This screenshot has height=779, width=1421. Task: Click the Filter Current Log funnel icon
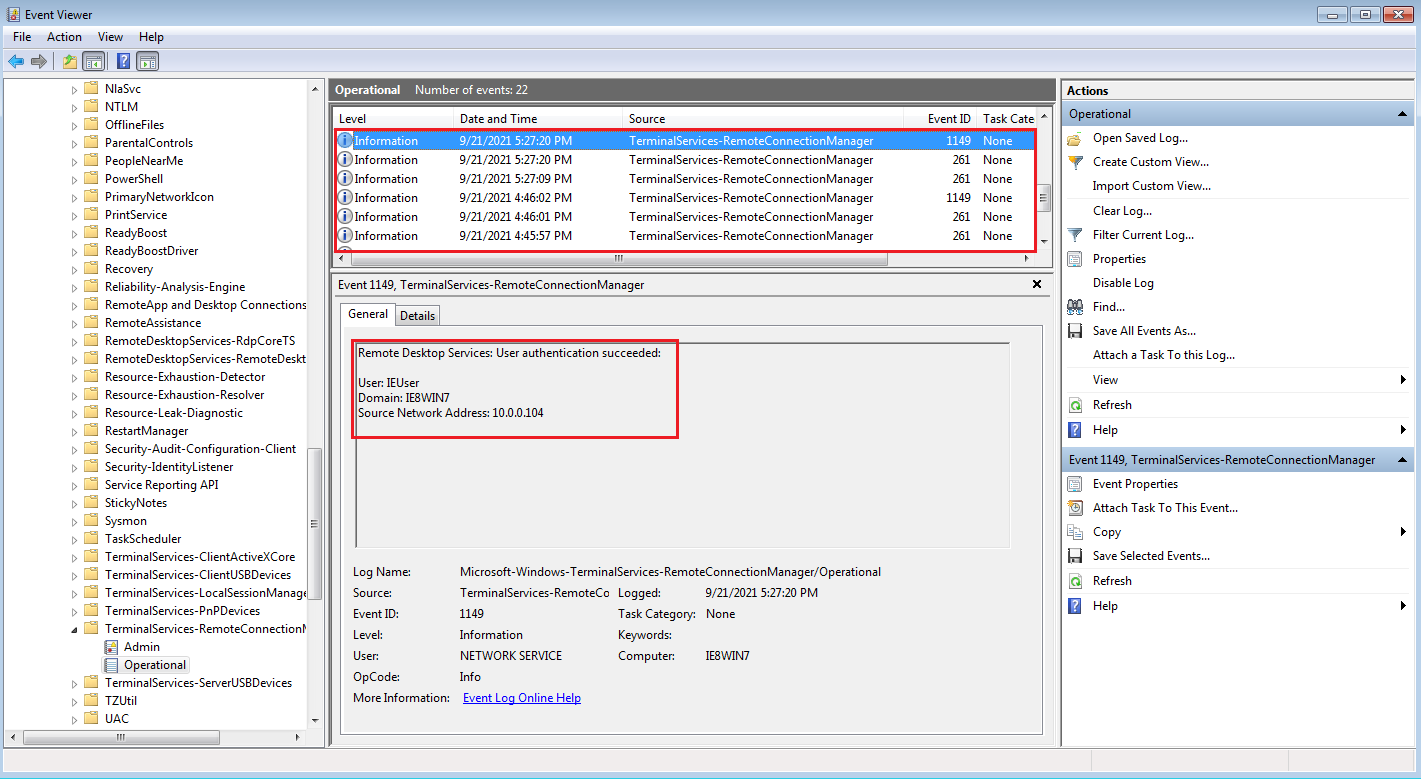pyautogui.click(x=1075, y=235)
